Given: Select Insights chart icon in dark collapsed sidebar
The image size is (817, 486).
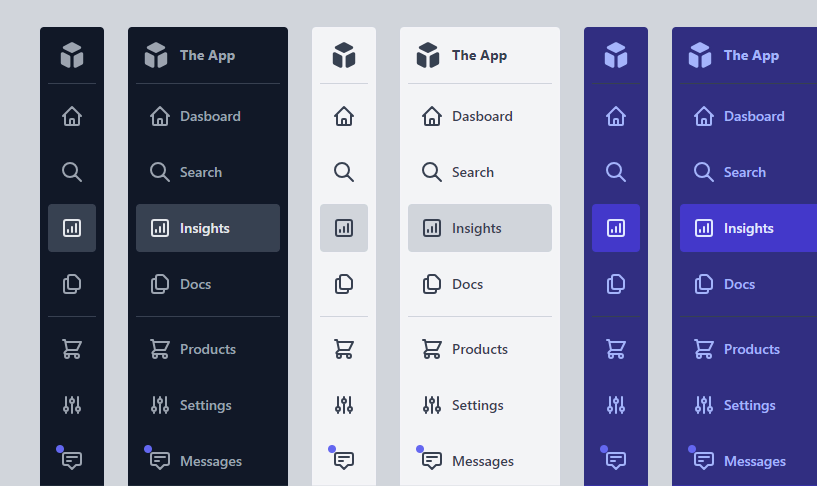Looking at the screenshot, I should (x=72, y=228).
